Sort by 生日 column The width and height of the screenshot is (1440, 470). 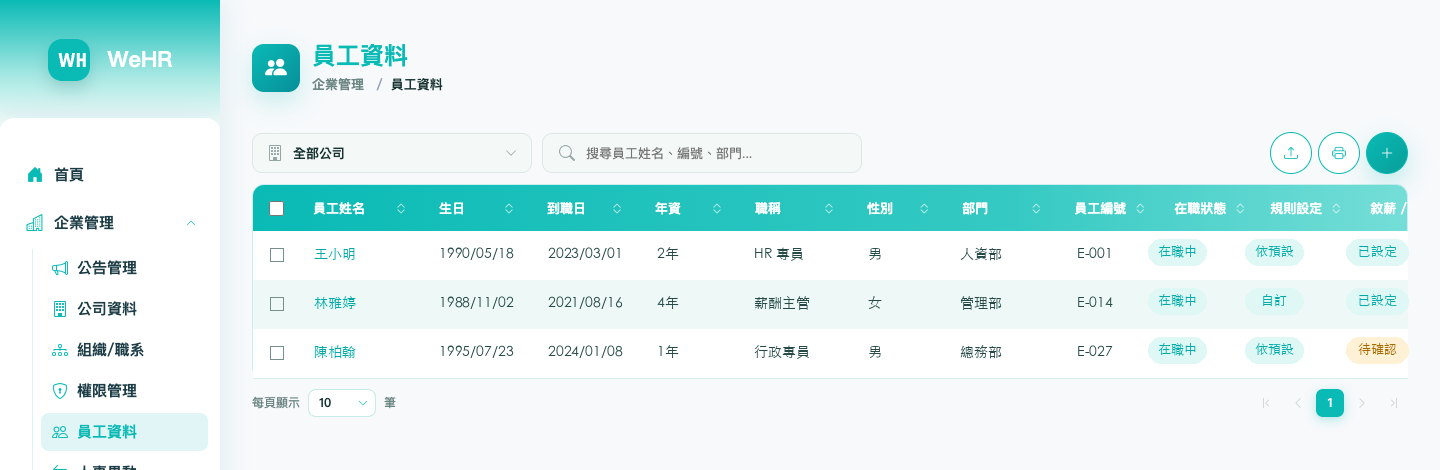click(x=509, y=209)
